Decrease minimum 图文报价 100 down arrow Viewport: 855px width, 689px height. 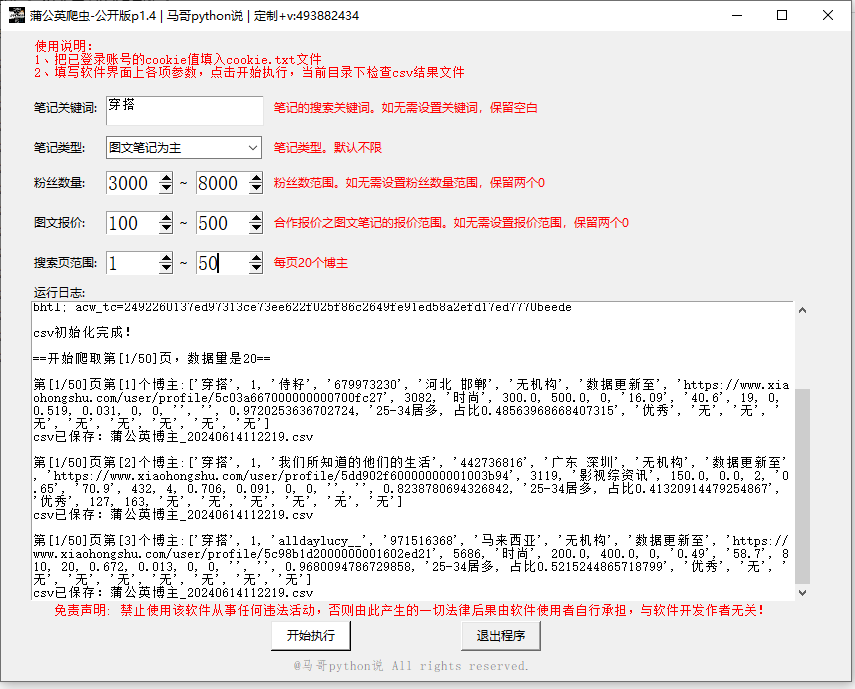click(166, 228)
